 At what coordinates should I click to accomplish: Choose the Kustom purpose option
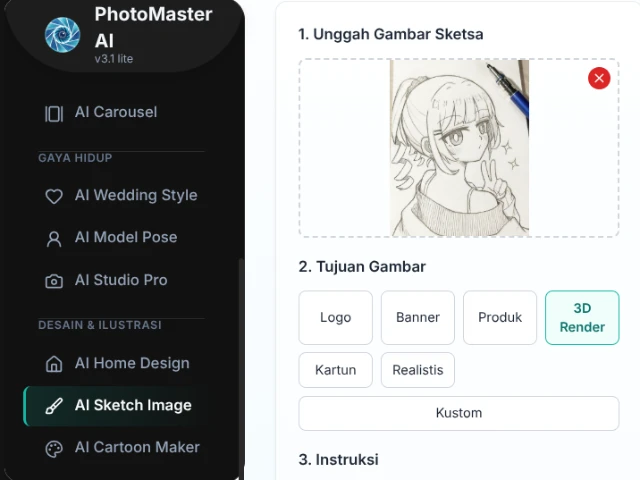[x=459, y=413]
